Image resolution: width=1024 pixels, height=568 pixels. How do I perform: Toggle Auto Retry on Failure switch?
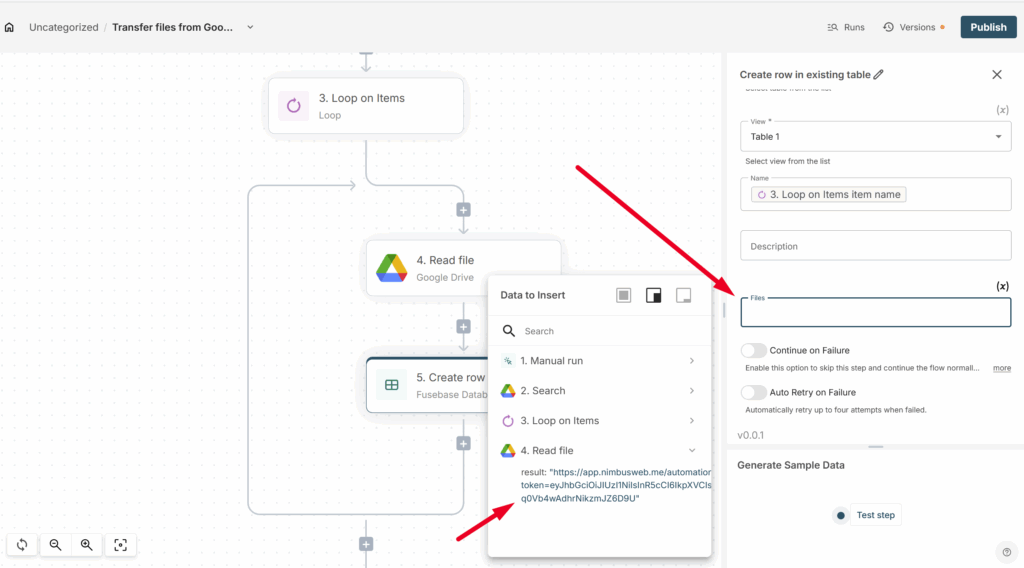(754, 393)
